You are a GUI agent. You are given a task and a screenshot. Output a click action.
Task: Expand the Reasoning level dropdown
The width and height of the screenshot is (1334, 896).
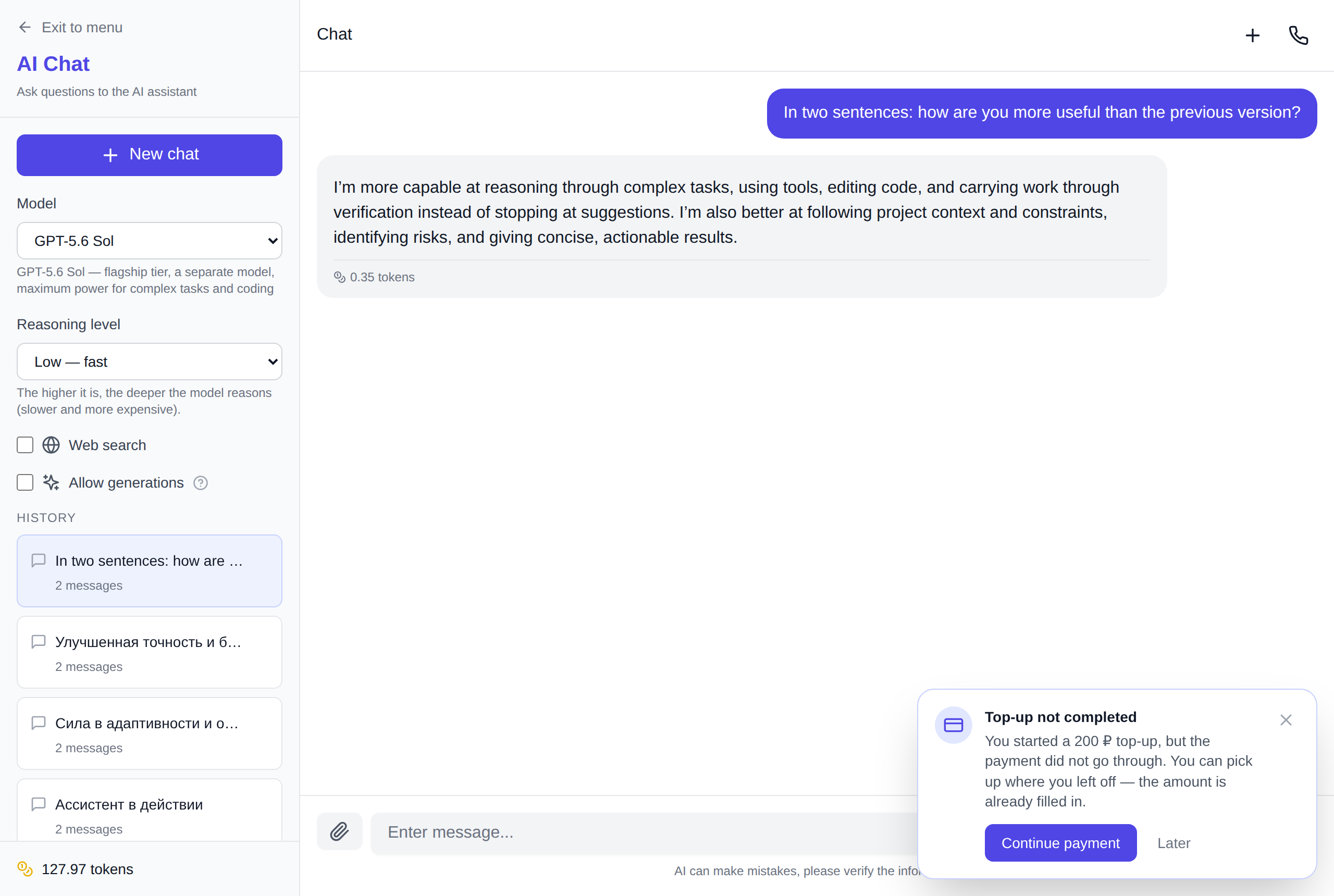pyautogui.click(x=150, y=362)
